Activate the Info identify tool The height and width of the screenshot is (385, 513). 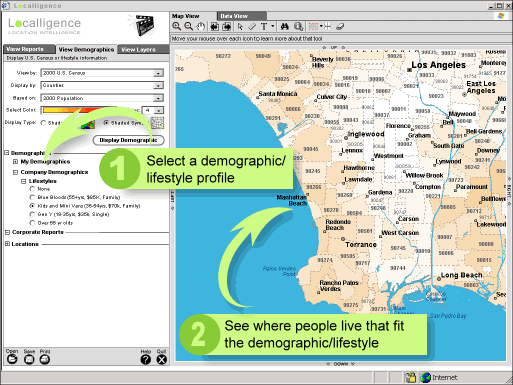click(x=299, y=26)
